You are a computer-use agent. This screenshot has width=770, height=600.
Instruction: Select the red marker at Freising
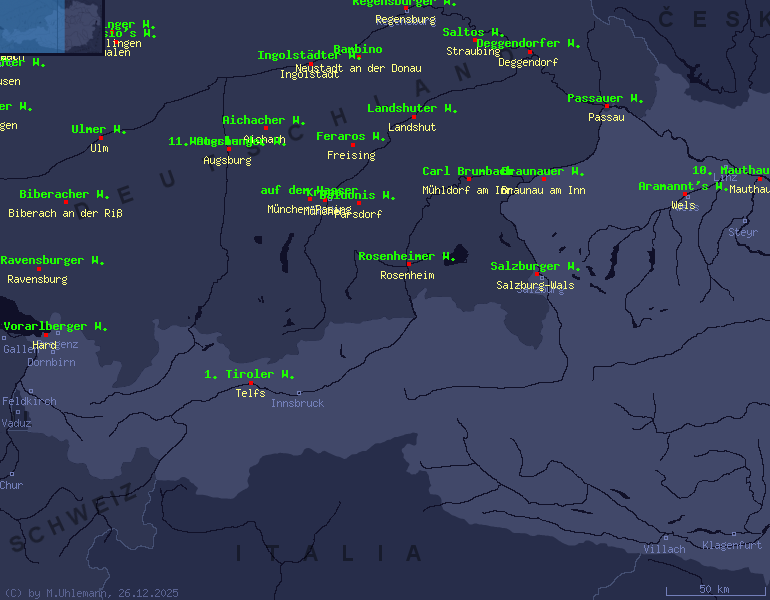coord(352,145)
